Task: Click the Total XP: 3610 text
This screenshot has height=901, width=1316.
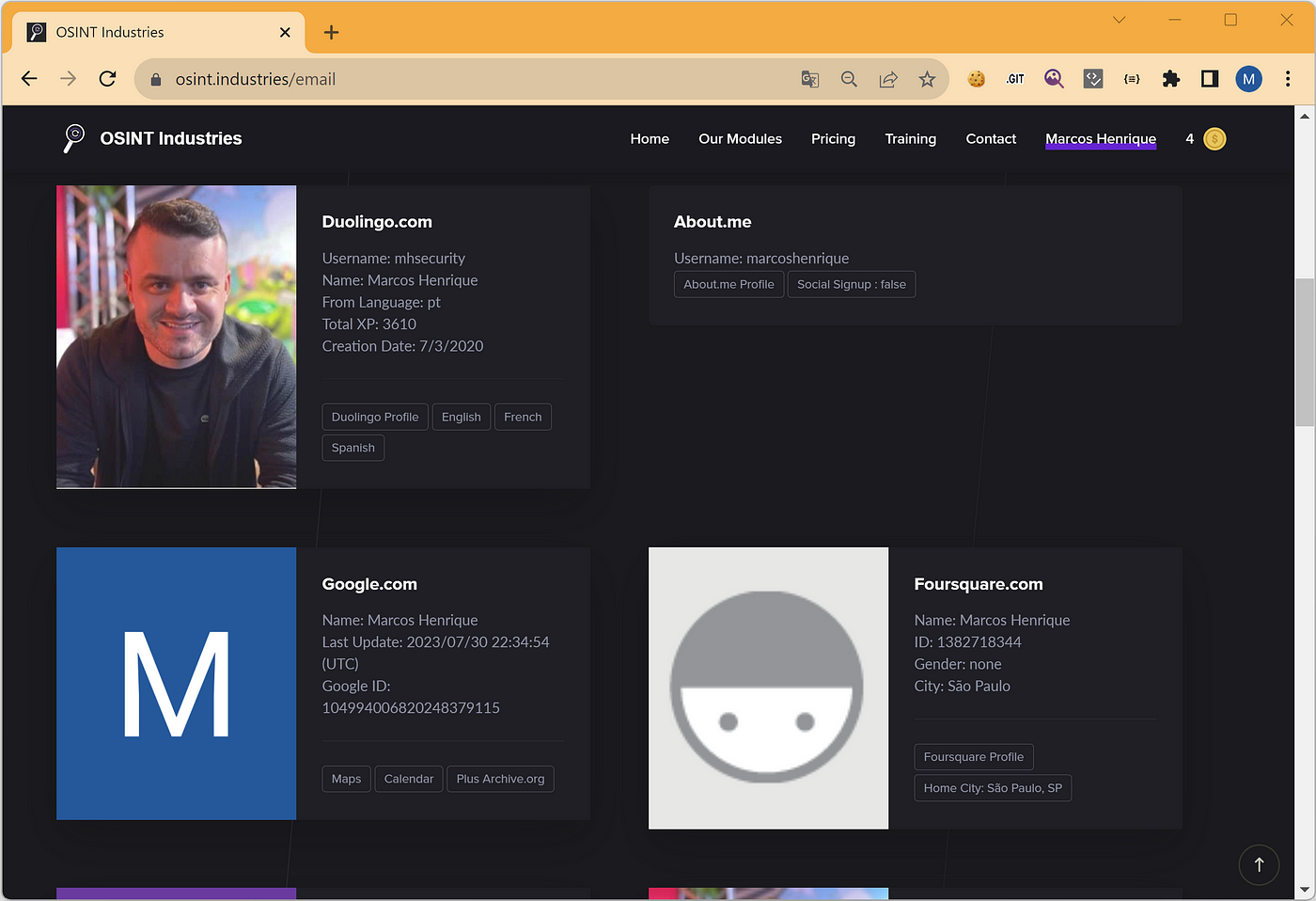Action: tap(369, 324)
